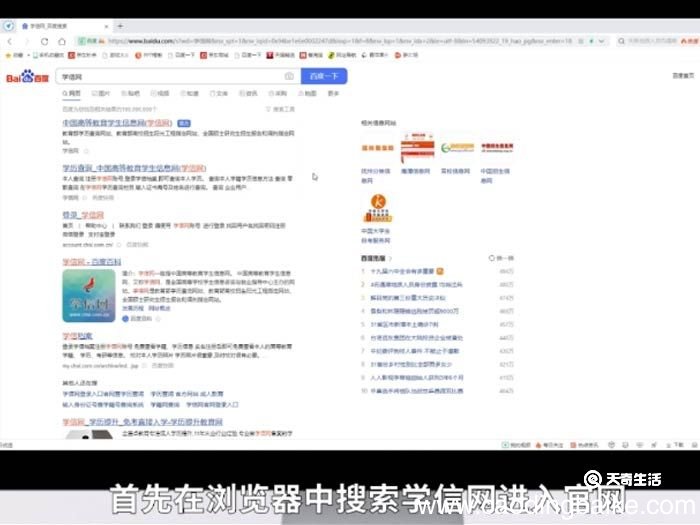700x525 pixels.
Task: Focus the address bar showing the www.baidu.com URL
Action: 339,41
